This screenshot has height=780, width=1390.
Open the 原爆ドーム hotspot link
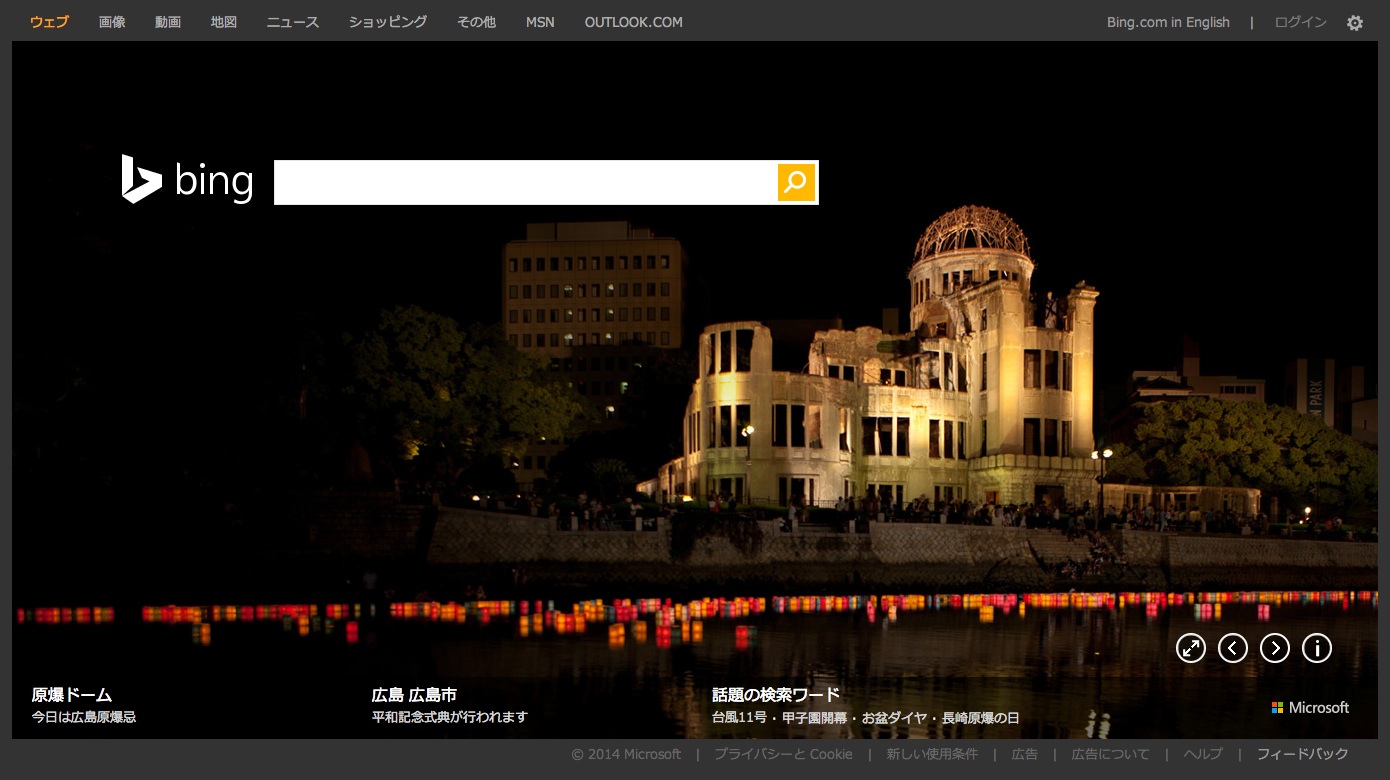point(72,695)
